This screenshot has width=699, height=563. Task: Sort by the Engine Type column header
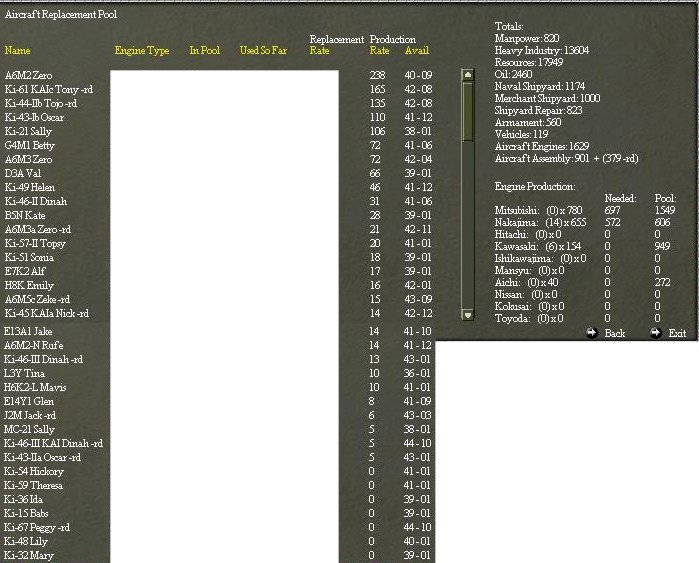(142, 51)
